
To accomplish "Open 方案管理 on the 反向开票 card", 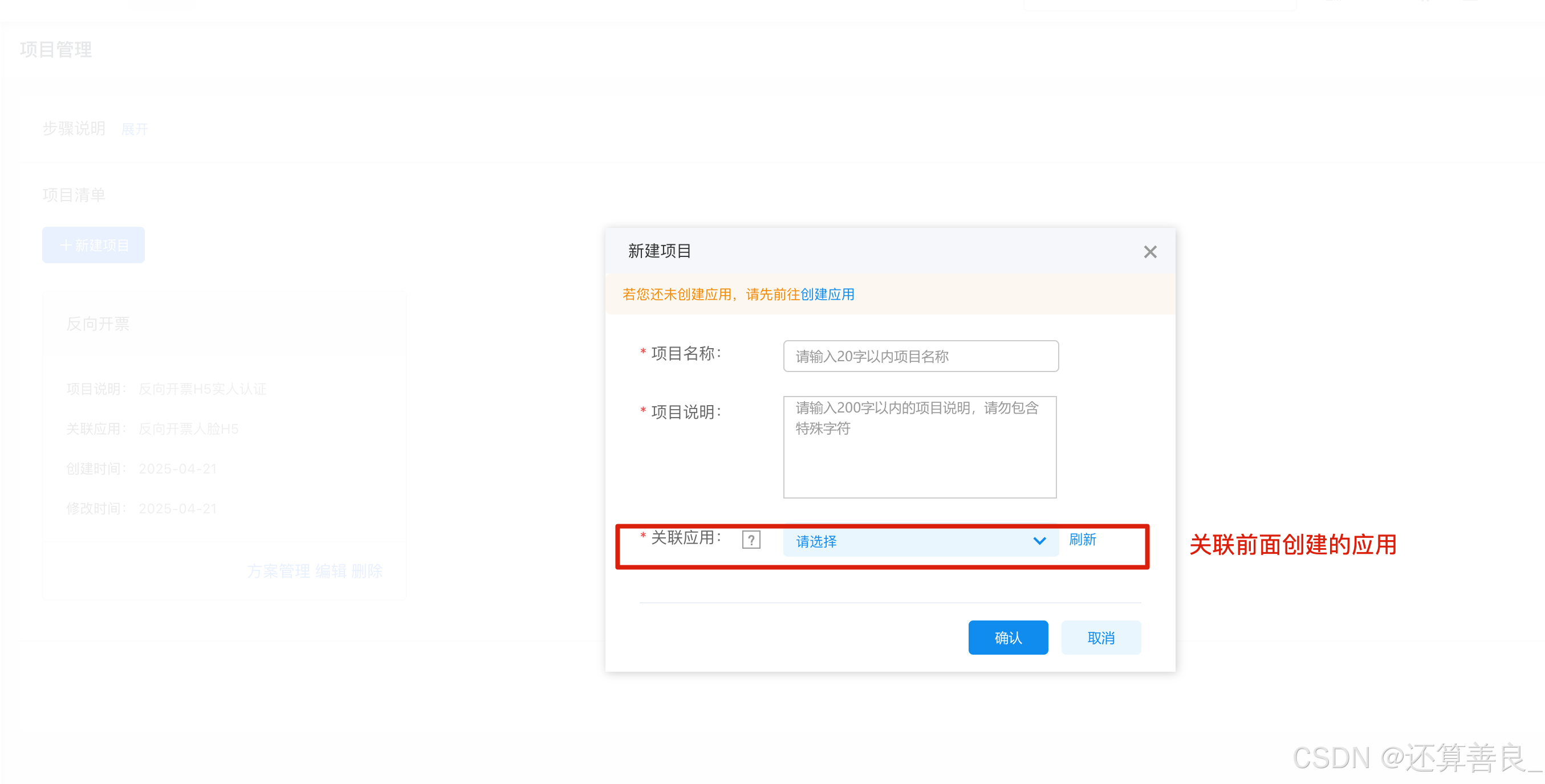I will click(278, 570).
